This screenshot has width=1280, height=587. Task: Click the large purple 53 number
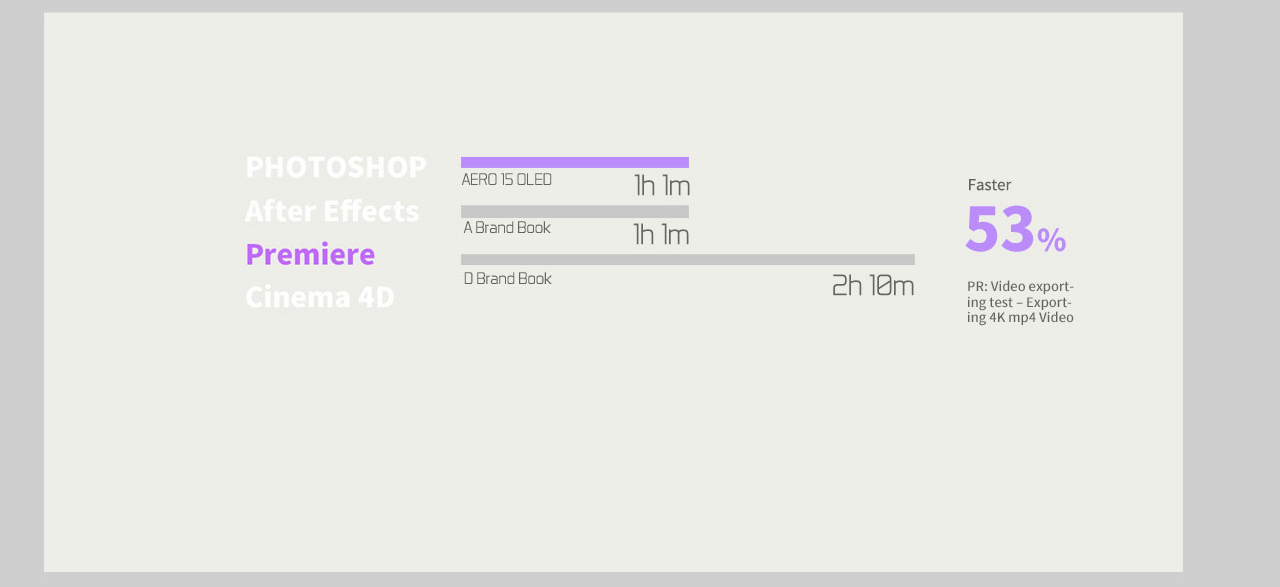(x=999, y=230)
